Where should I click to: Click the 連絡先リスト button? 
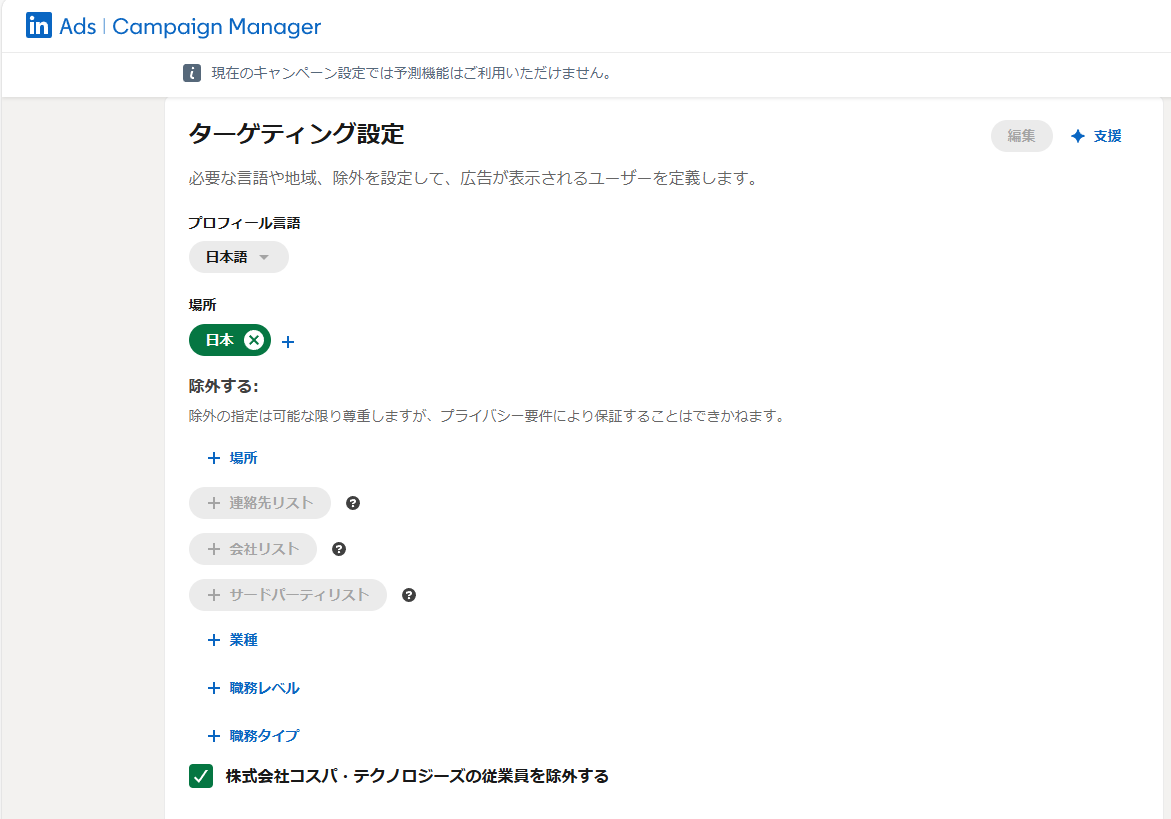click(x=259, y=503)
